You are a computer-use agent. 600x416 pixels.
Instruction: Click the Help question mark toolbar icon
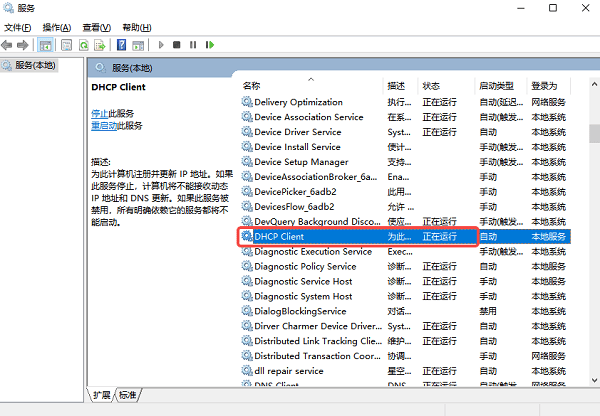click(x=121, y=45)
